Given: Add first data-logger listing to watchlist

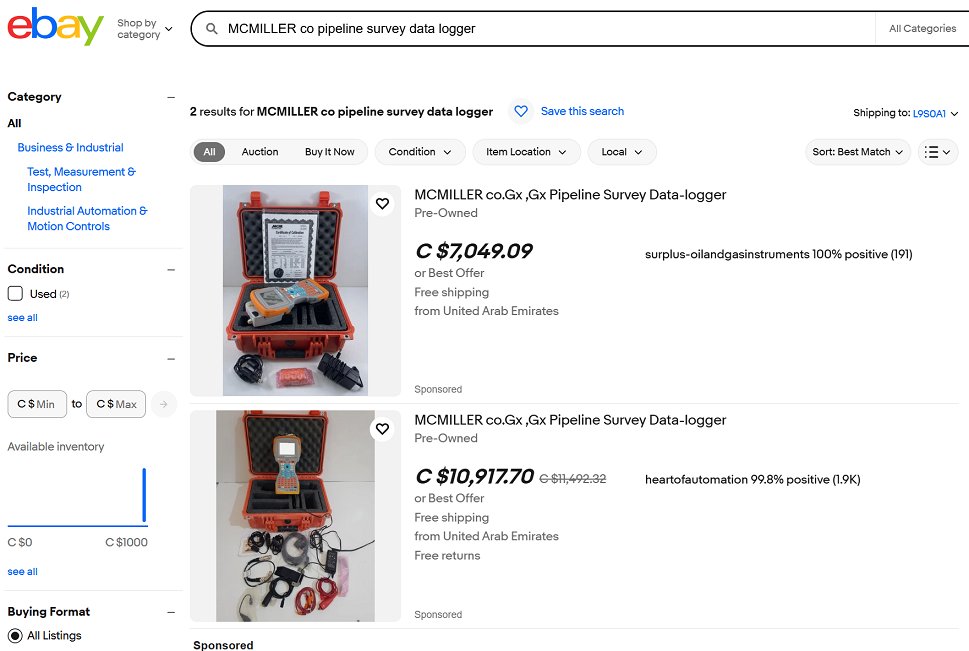Looking at the screenshot, I should pyautogui.click(x=383, y=203).
